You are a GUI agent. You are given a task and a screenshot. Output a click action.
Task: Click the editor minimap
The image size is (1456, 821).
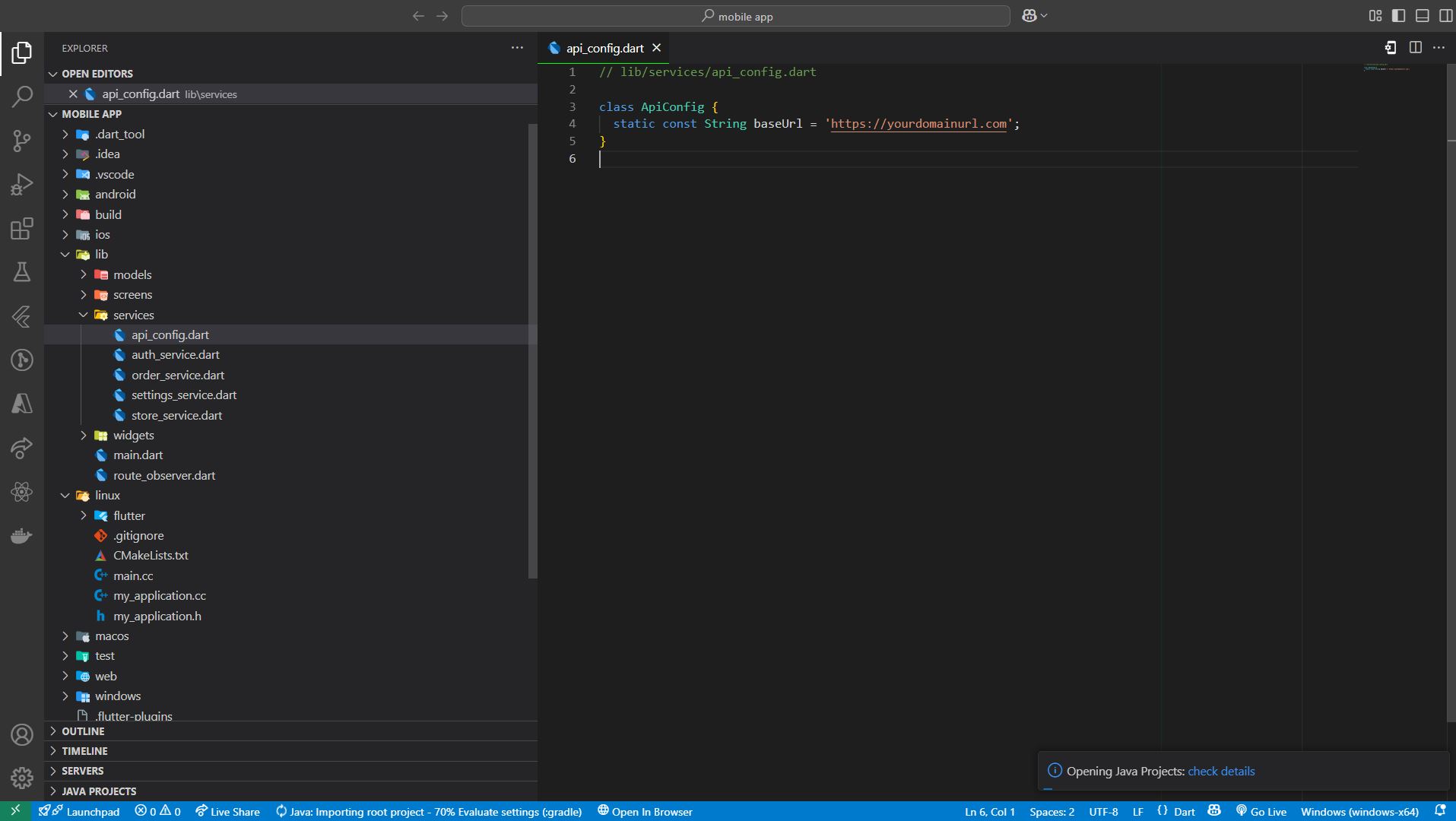point(1403,69)
